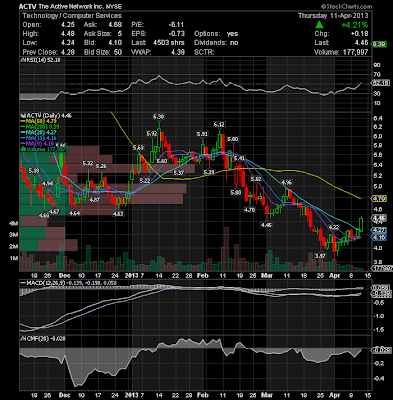
Task: Click the 'Options: yes' field
Action: pyautogui.click(x=216, y=34)
